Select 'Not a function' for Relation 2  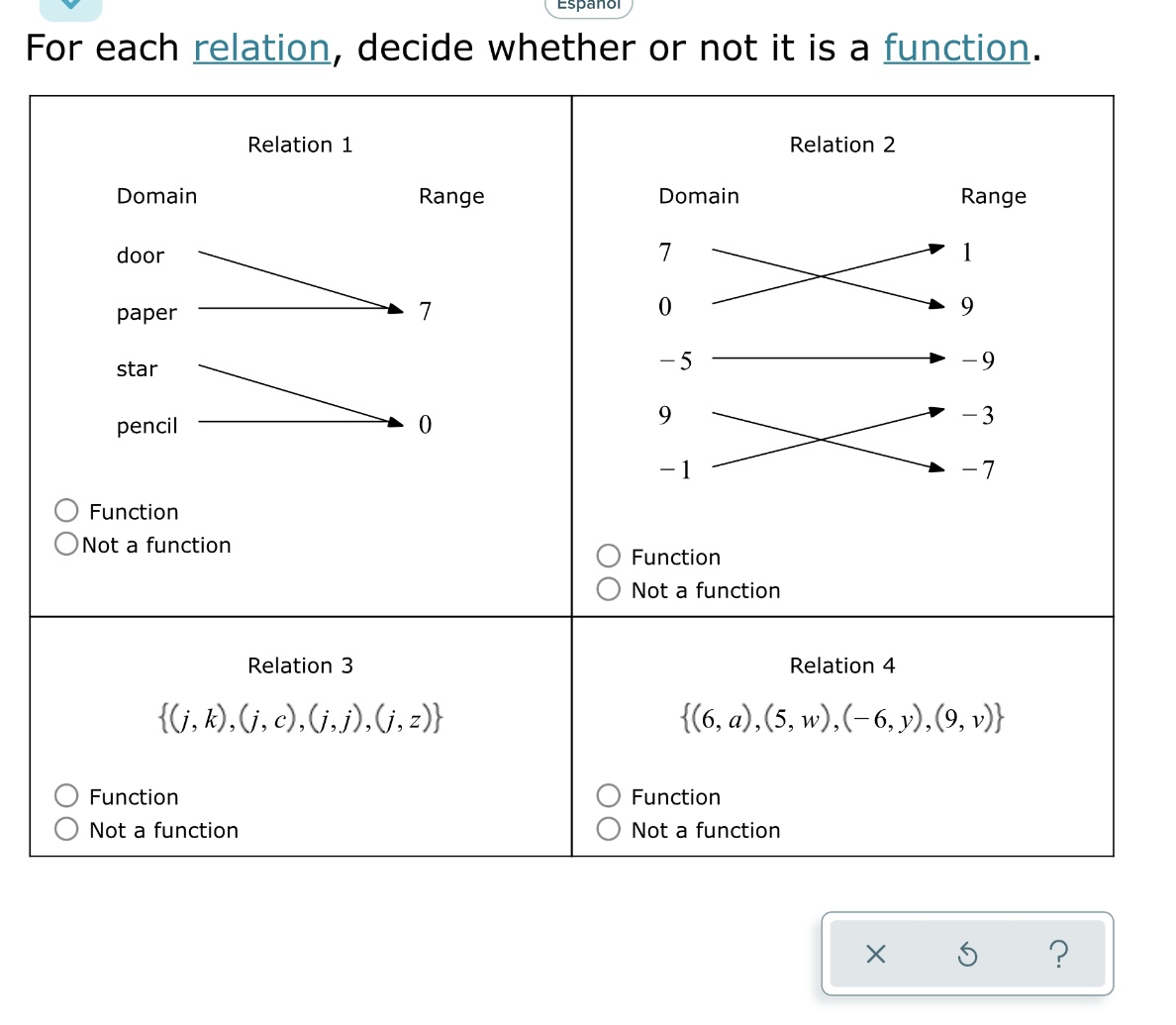(x=608, y=588)
